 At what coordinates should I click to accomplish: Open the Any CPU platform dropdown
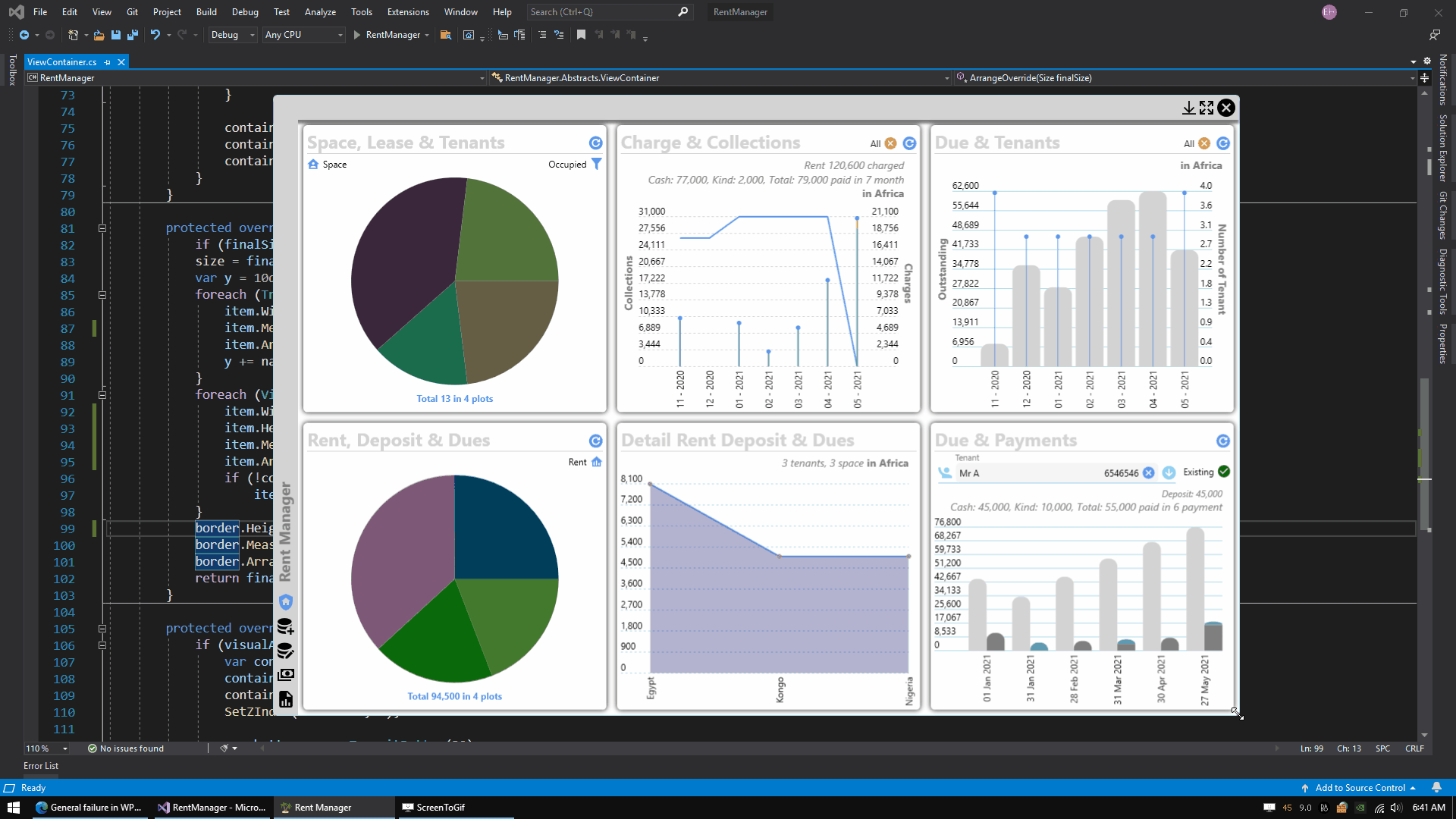(x=303, y=35)
